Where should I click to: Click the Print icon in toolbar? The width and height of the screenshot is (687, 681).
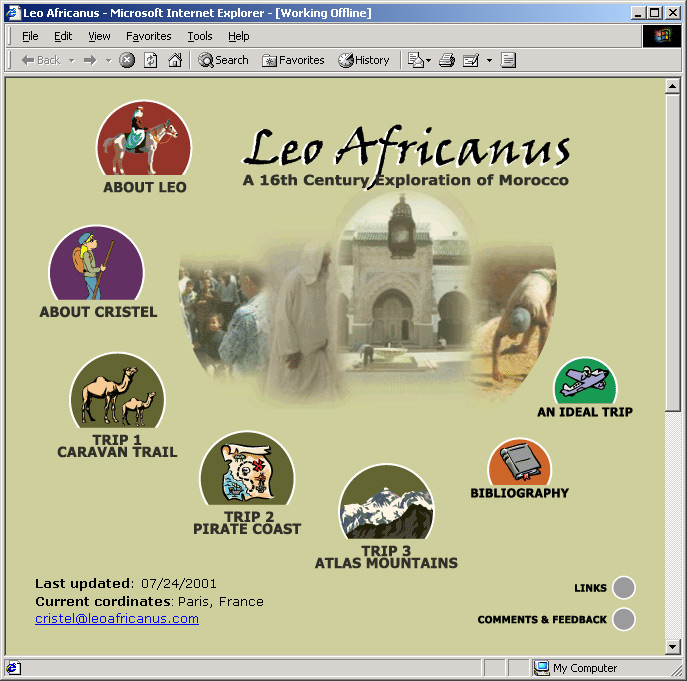pos(447,60)
